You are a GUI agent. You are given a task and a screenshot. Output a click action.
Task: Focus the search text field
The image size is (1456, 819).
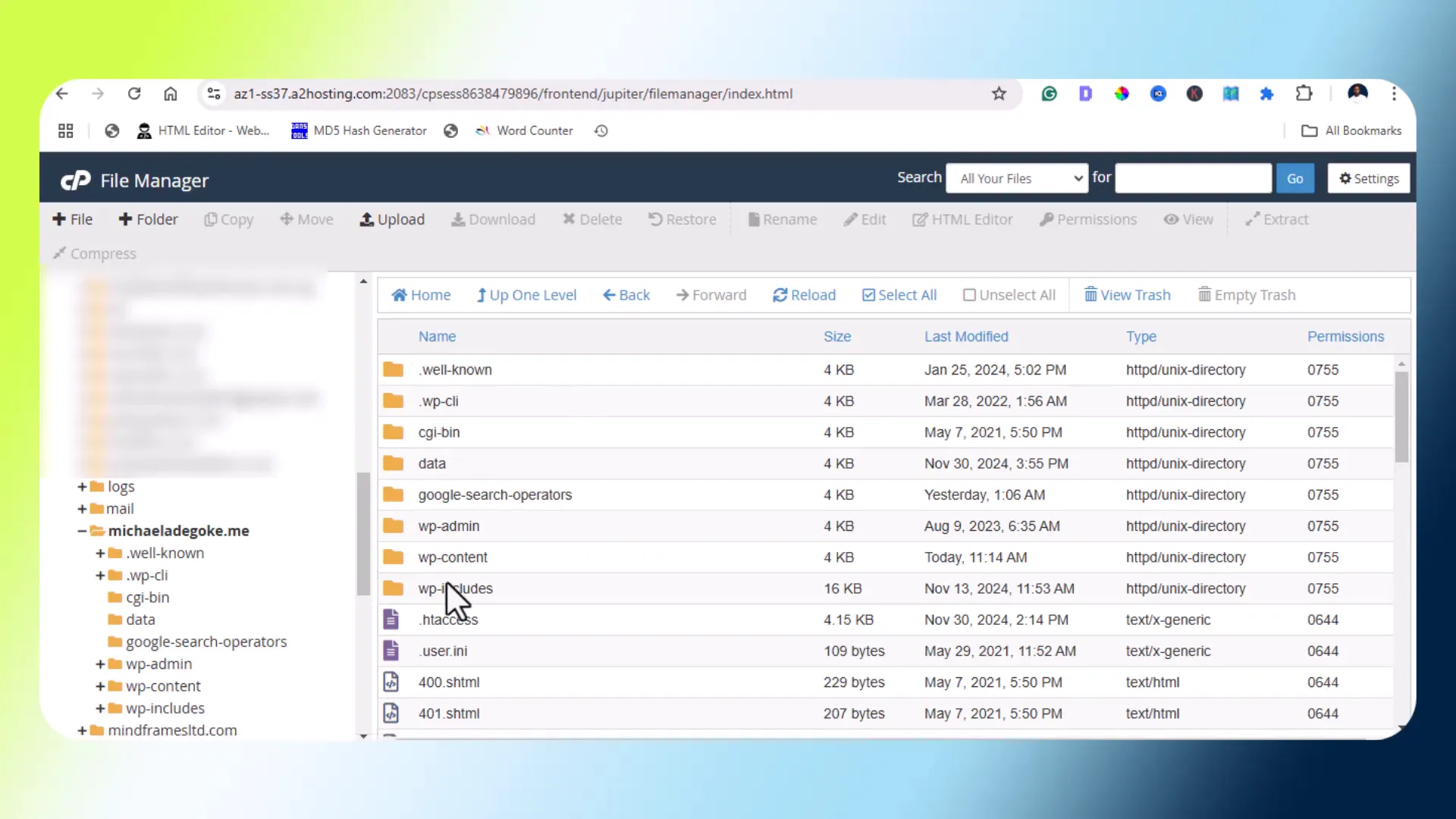click(x=1193, y=178)
